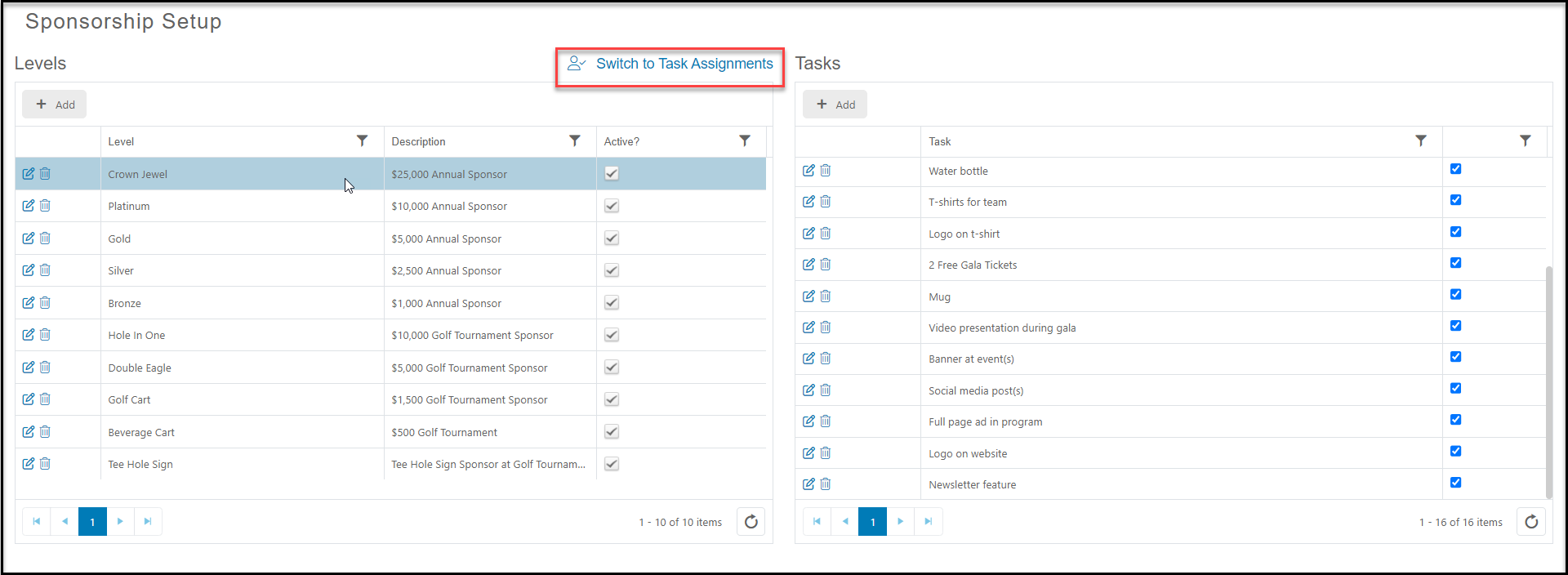
Task: Refresh the Levels grid
Action: tap(751, 521)
